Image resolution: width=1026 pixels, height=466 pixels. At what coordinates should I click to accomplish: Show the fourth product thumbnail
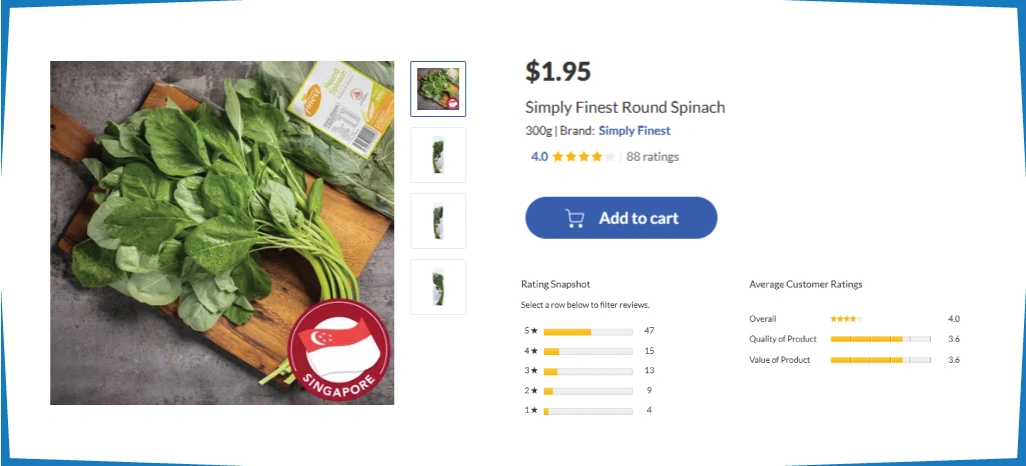pyautogui.click(x=438, y=287)
